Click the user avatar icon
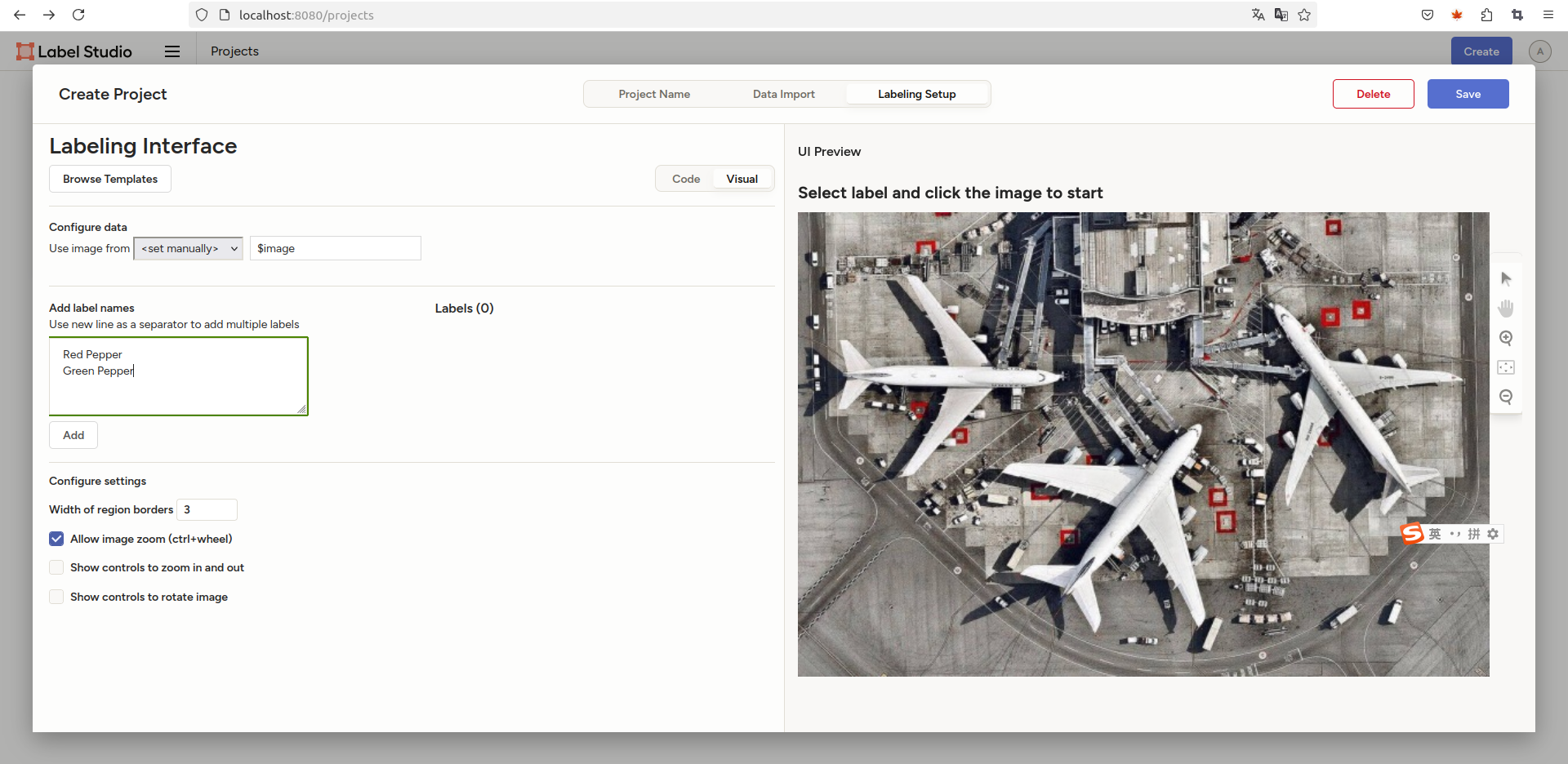The image size is (1568, 764). 1539,51
